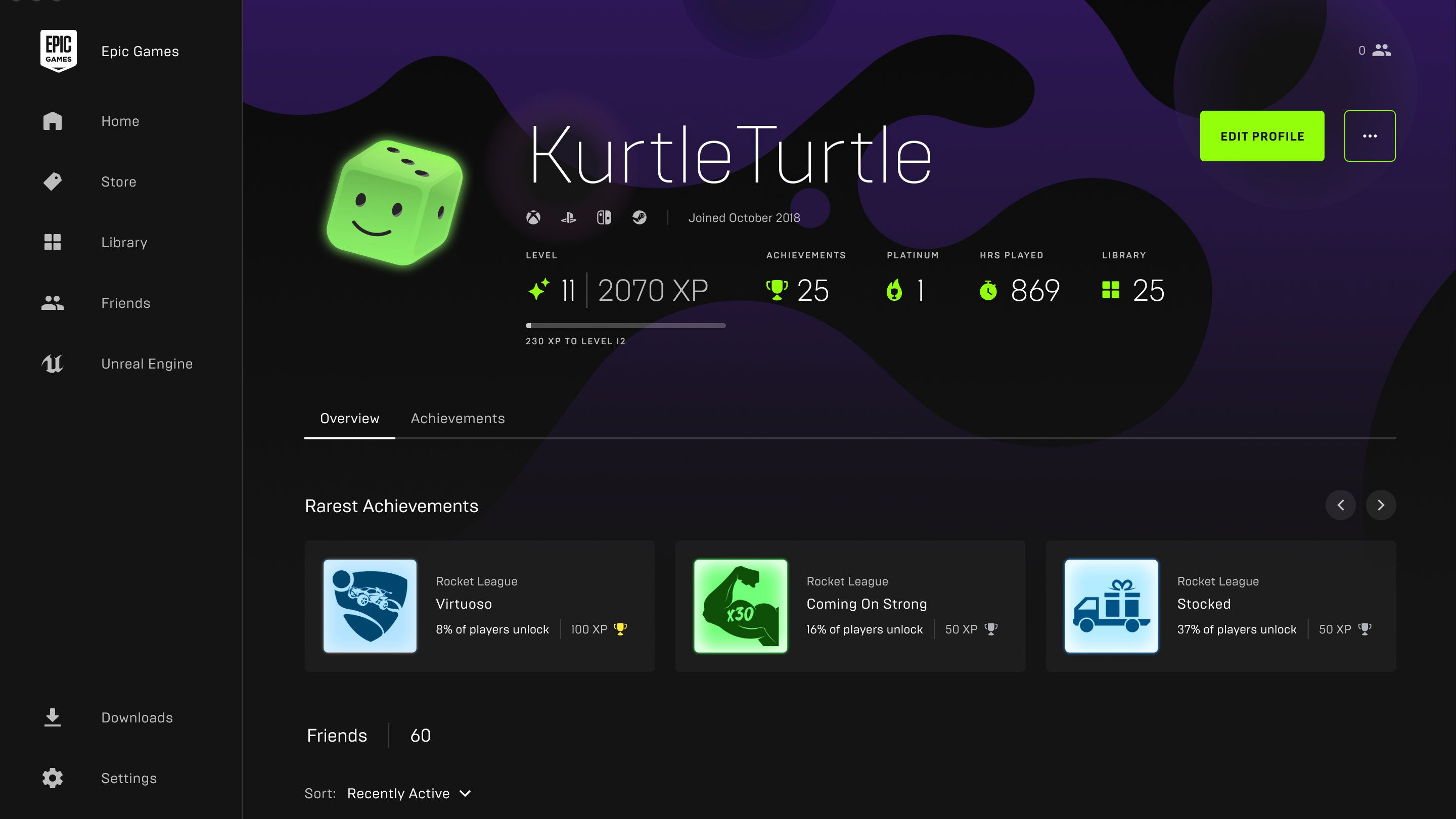Open the friends online counter icon
Image resolution: width=1456 pixels, height=819 pixels.
click(1381, 51)
